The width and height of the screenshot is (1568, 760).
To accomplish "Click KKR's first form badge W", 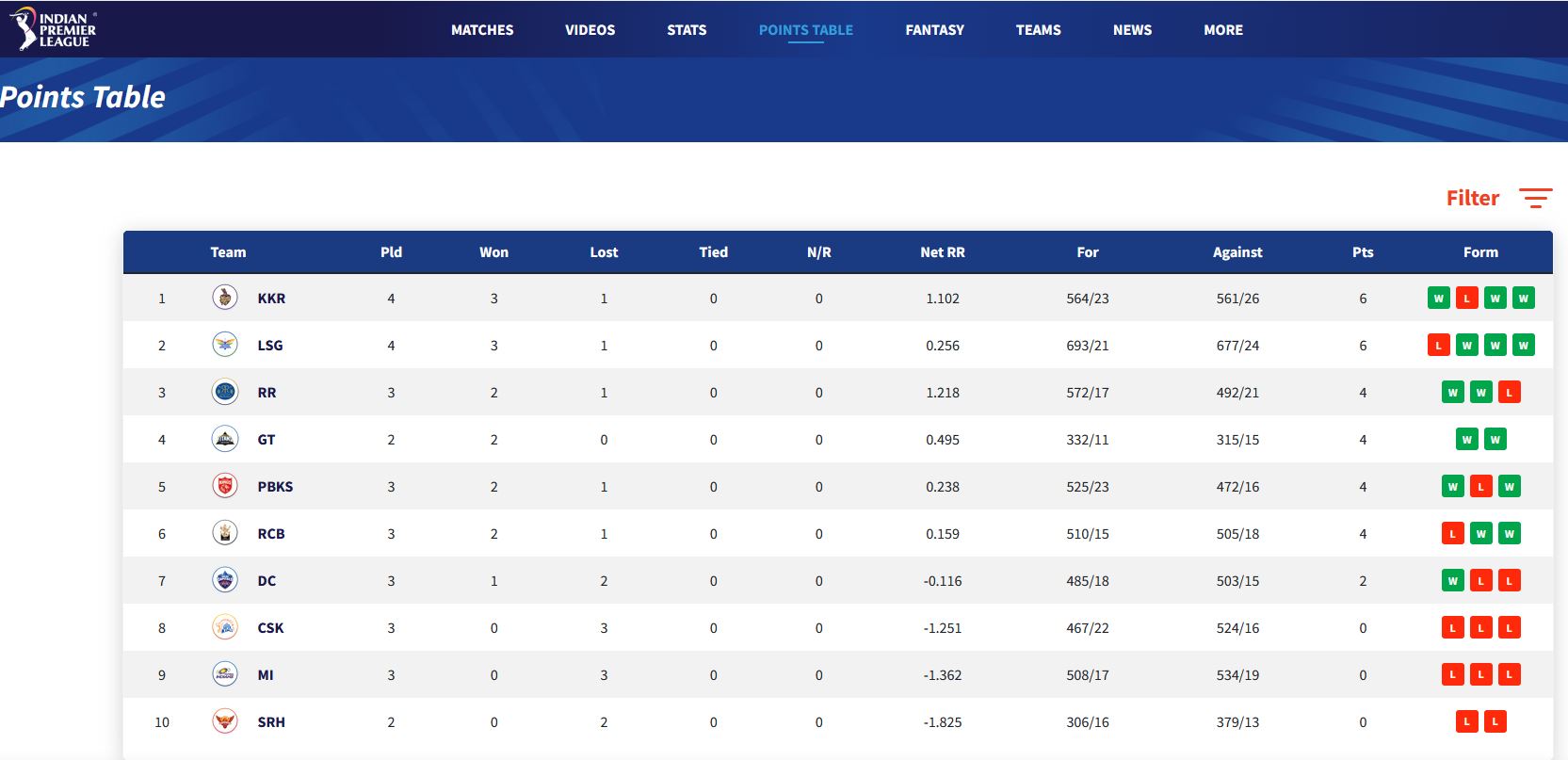I will (1438, 299).
